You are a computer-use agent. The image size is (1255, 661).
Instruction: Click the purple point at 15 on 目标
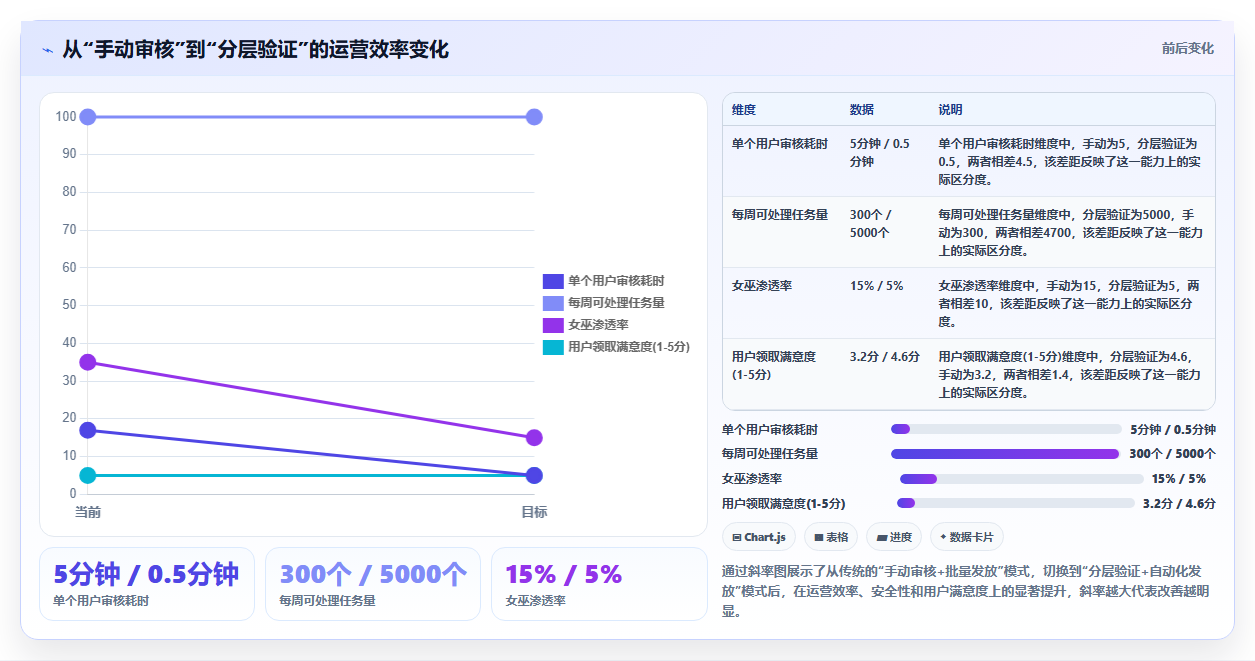tap(534, 437)
